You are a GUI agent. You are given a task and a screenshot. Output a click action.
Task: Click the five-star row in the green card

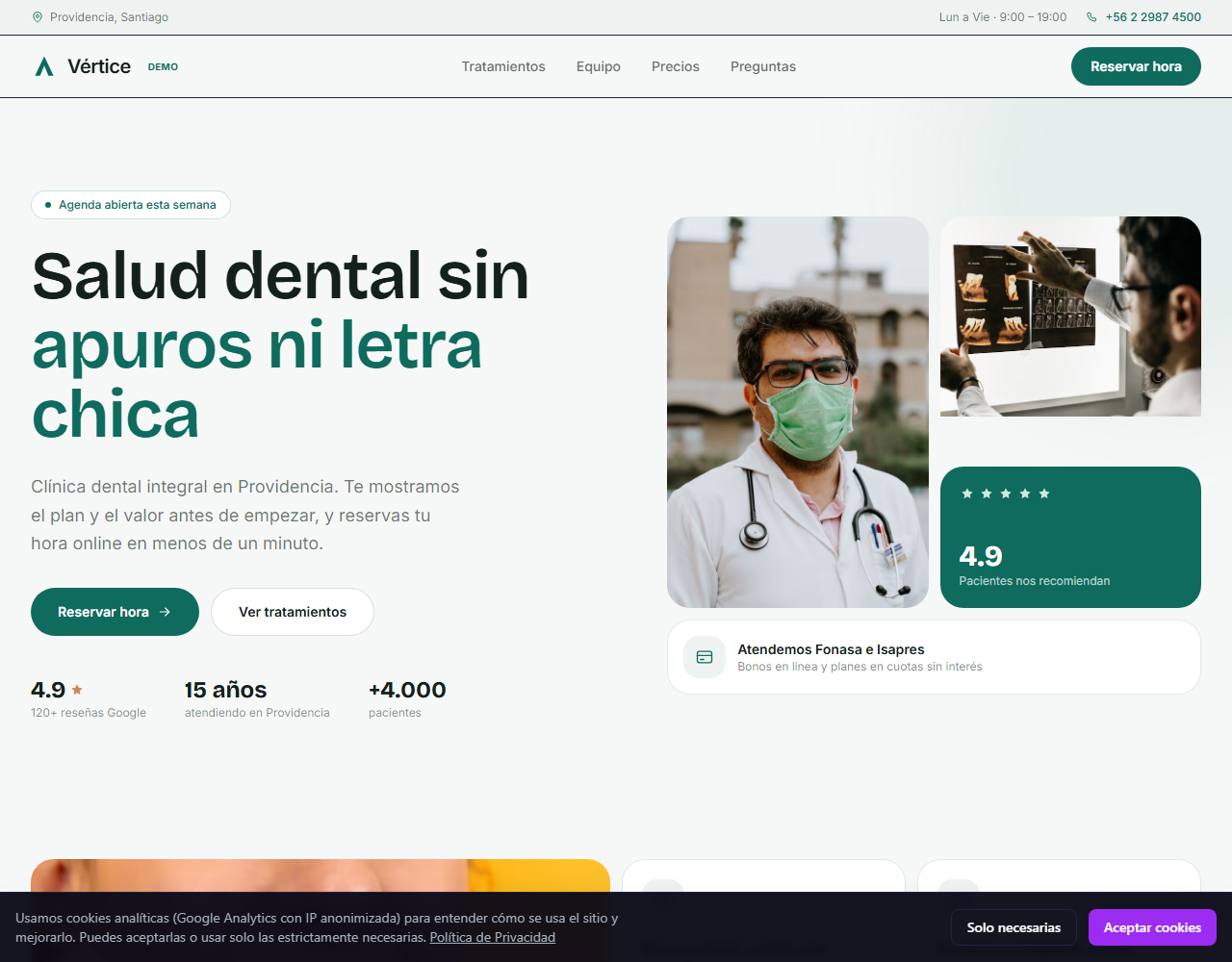(x=1006, y=494)
